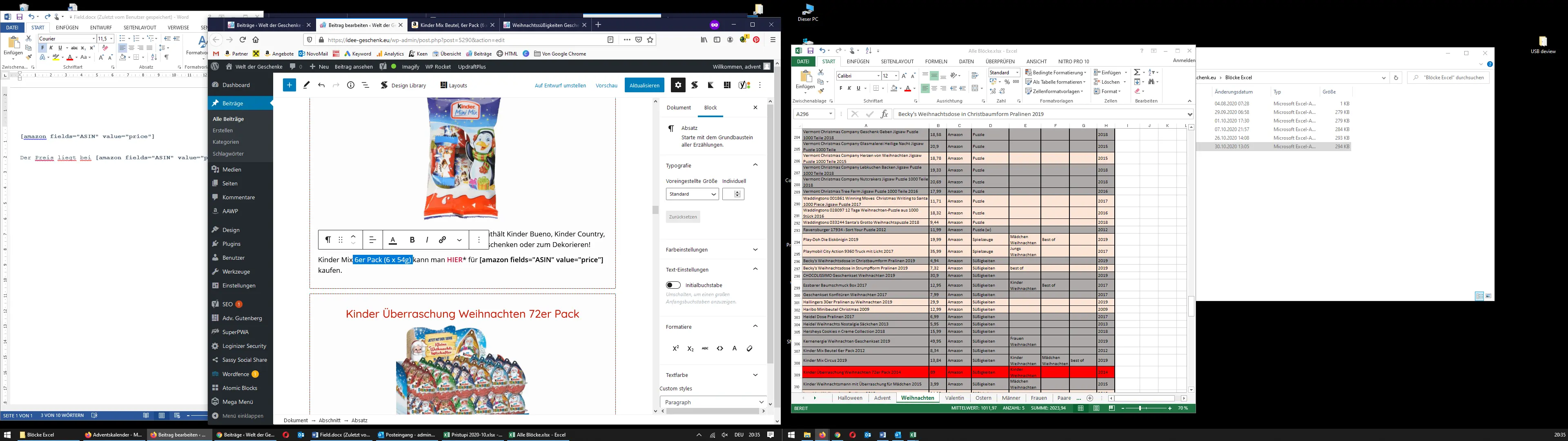Viewport: 1568px width, 441px height.
Task: Click Excel format painter brush icon
Action: click(x=821, y=91)
